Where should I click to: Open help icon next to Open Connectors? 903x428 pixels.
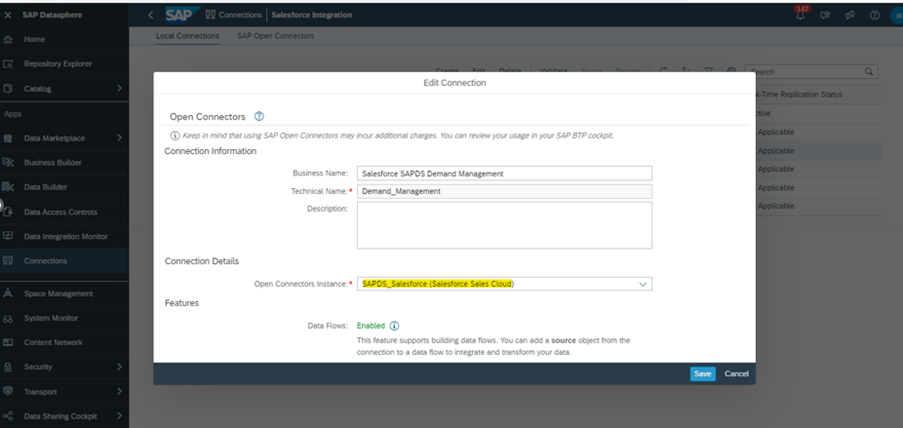pos(259,117)
